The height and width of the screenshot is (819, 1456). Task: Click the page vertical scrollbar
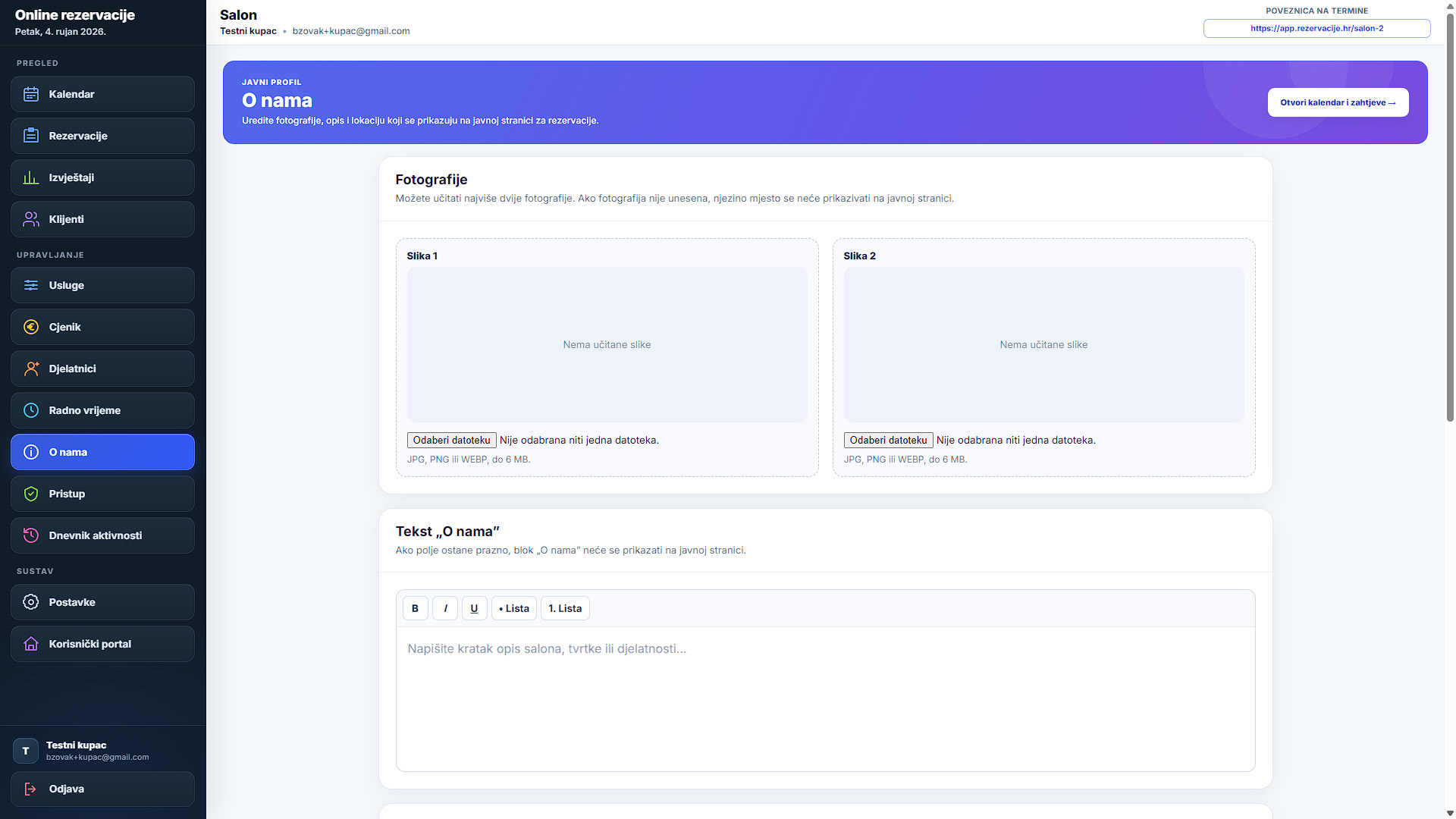coord(1450,216)
